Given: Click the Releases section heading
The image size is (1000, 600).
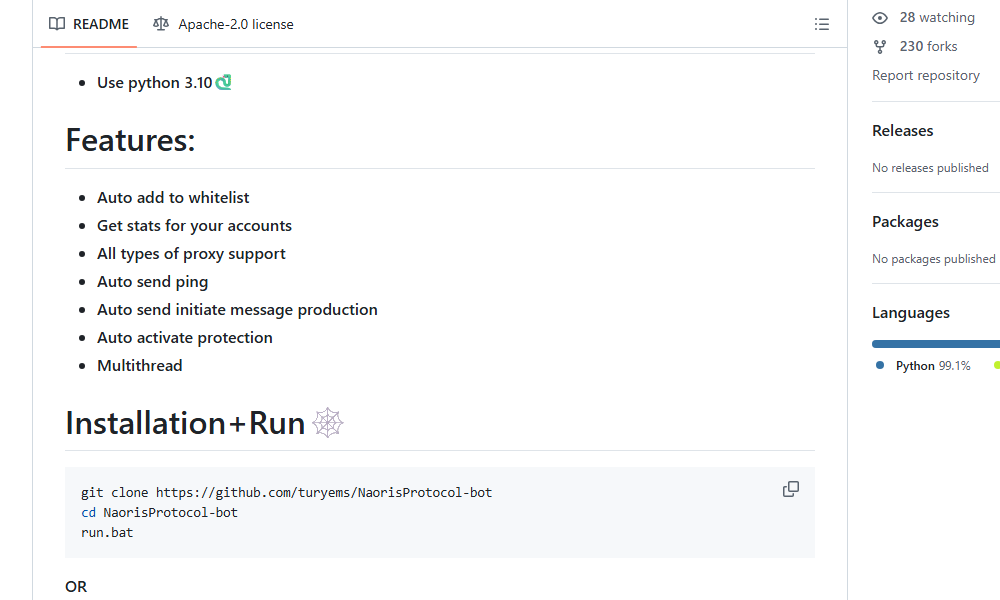Looking at the screenshot, I should point(902,130).
